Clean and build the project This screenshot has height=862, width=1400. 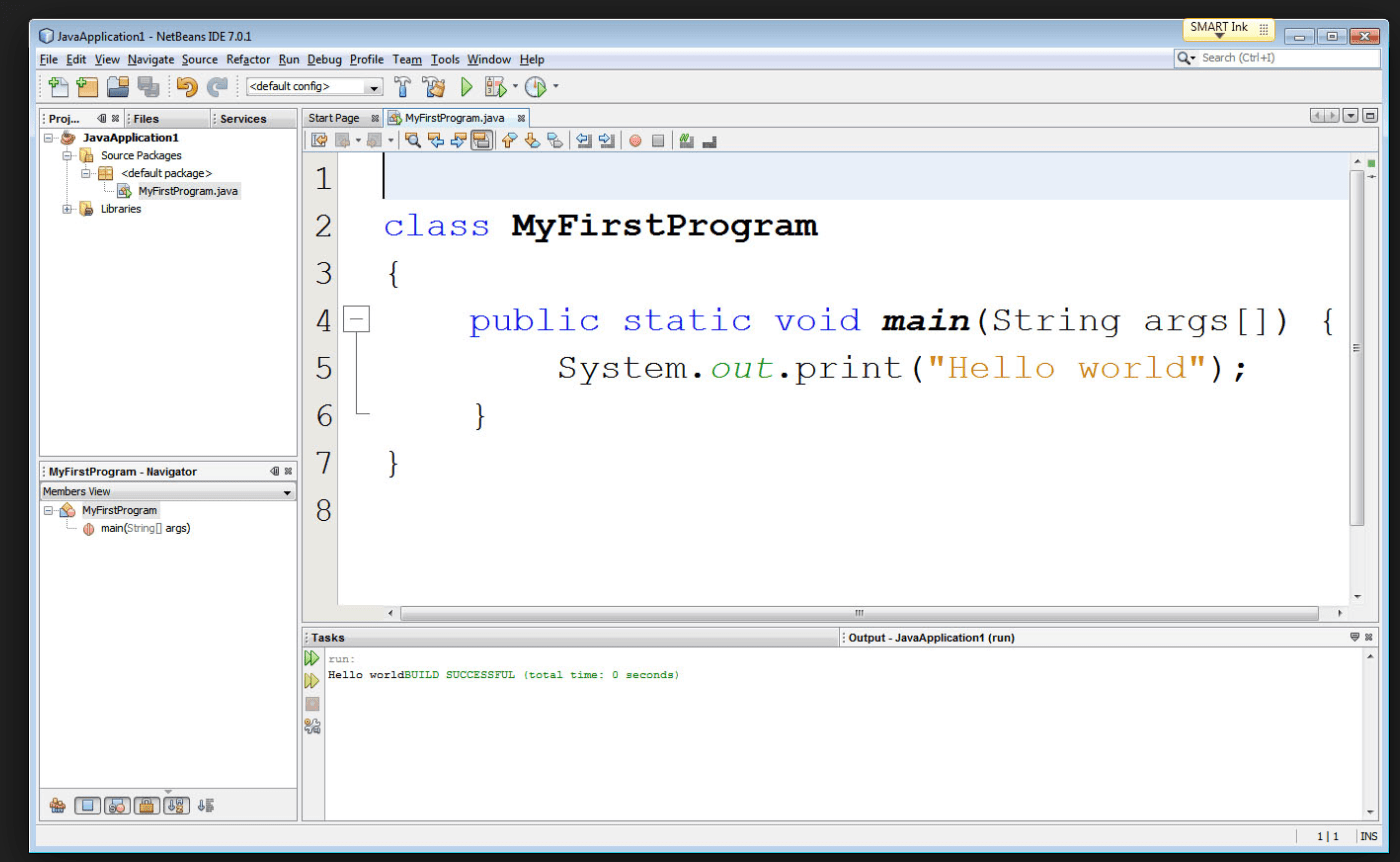433,87
